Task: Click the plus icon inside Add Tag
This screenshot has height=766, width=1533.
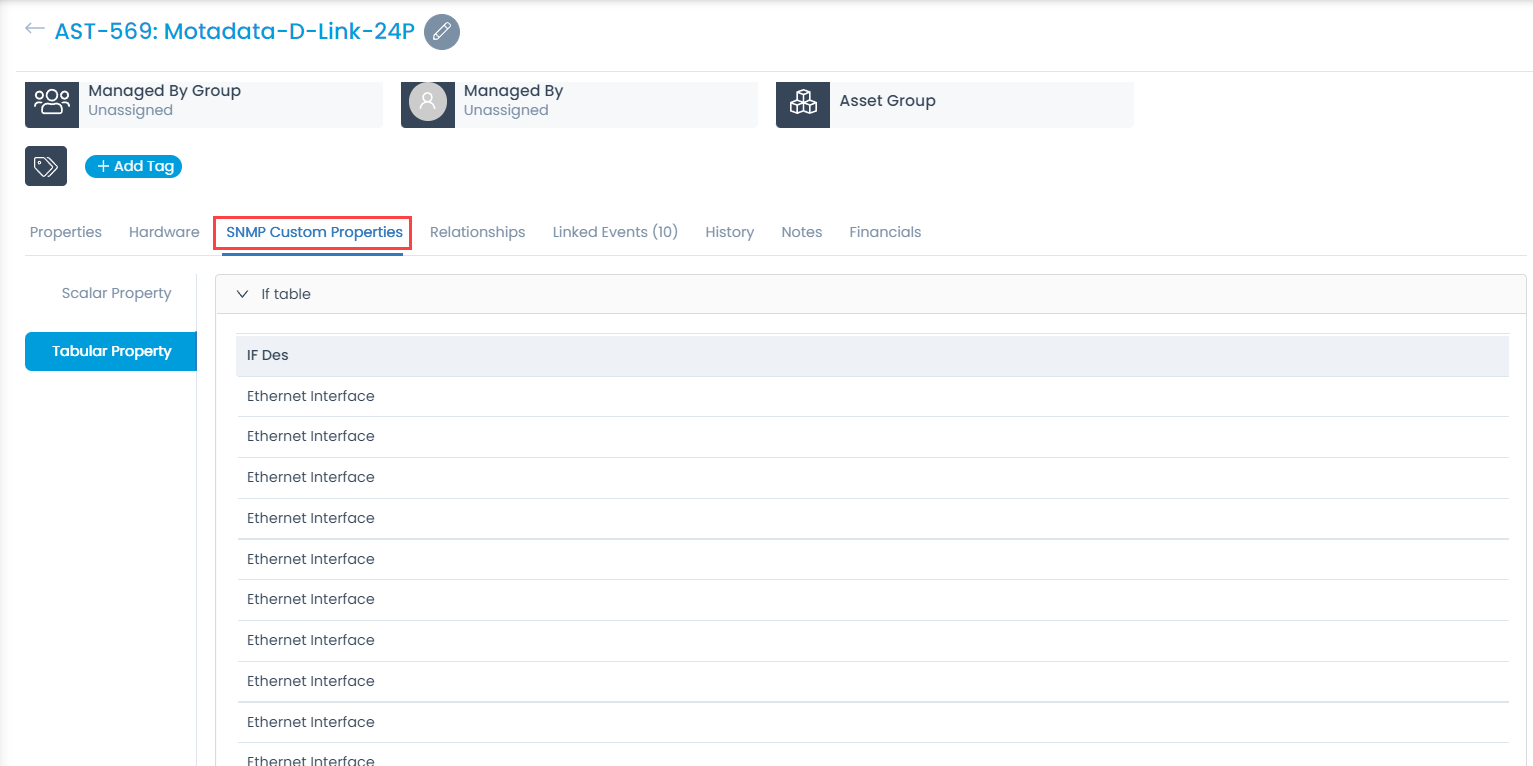Action: coord(106,166)
